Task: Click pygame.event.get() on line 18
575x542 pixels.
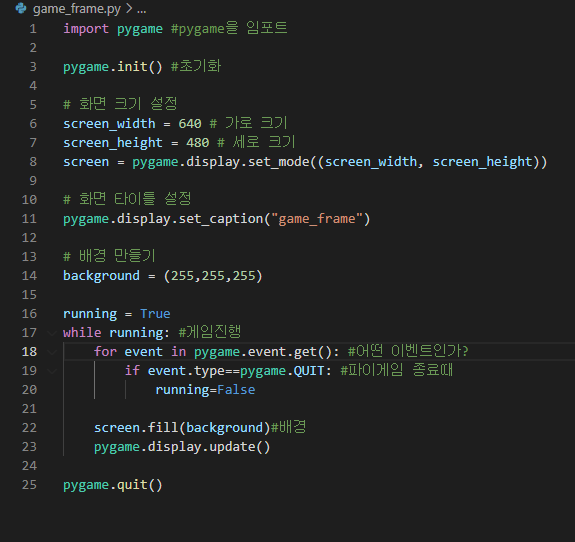Action: coord(263,352)
